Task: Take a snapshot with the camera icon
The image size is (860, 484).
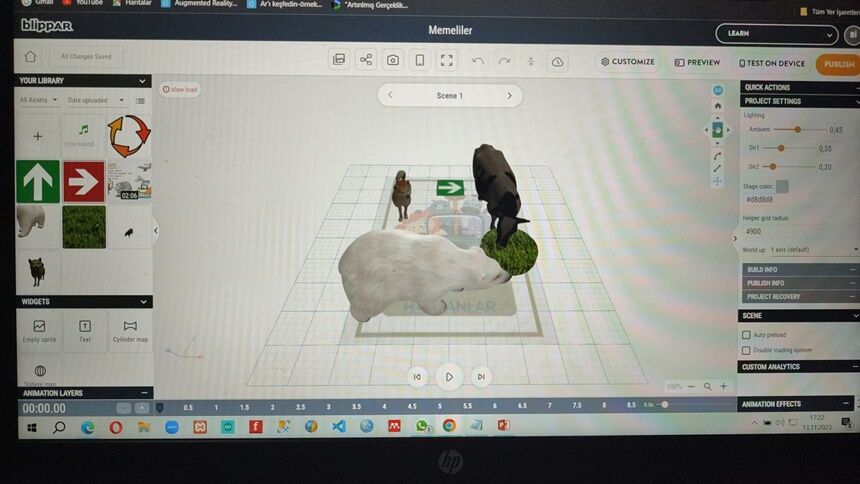Action: 393,60
